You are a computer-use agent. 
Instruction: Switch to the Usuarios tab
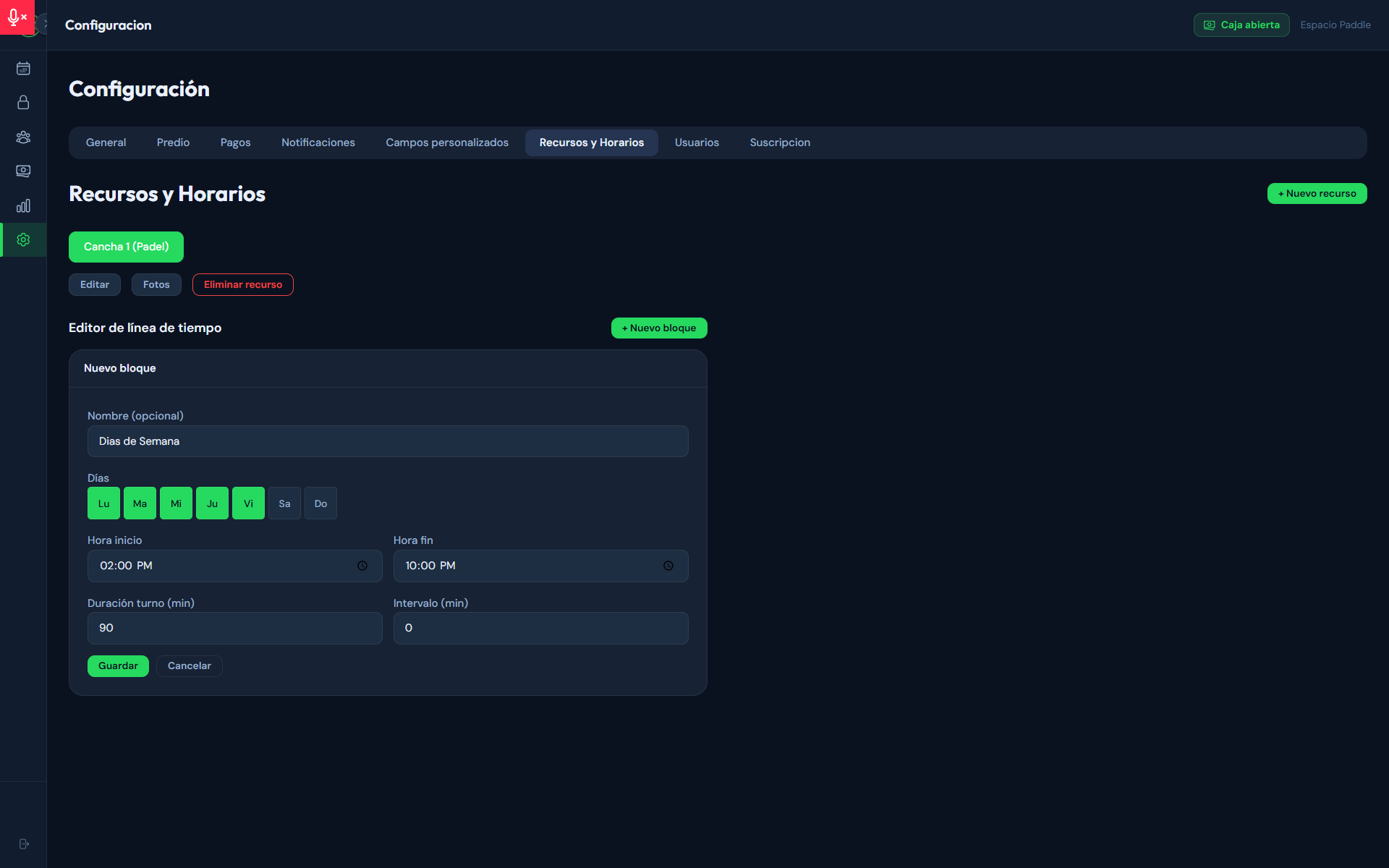(x=697, y=142)
